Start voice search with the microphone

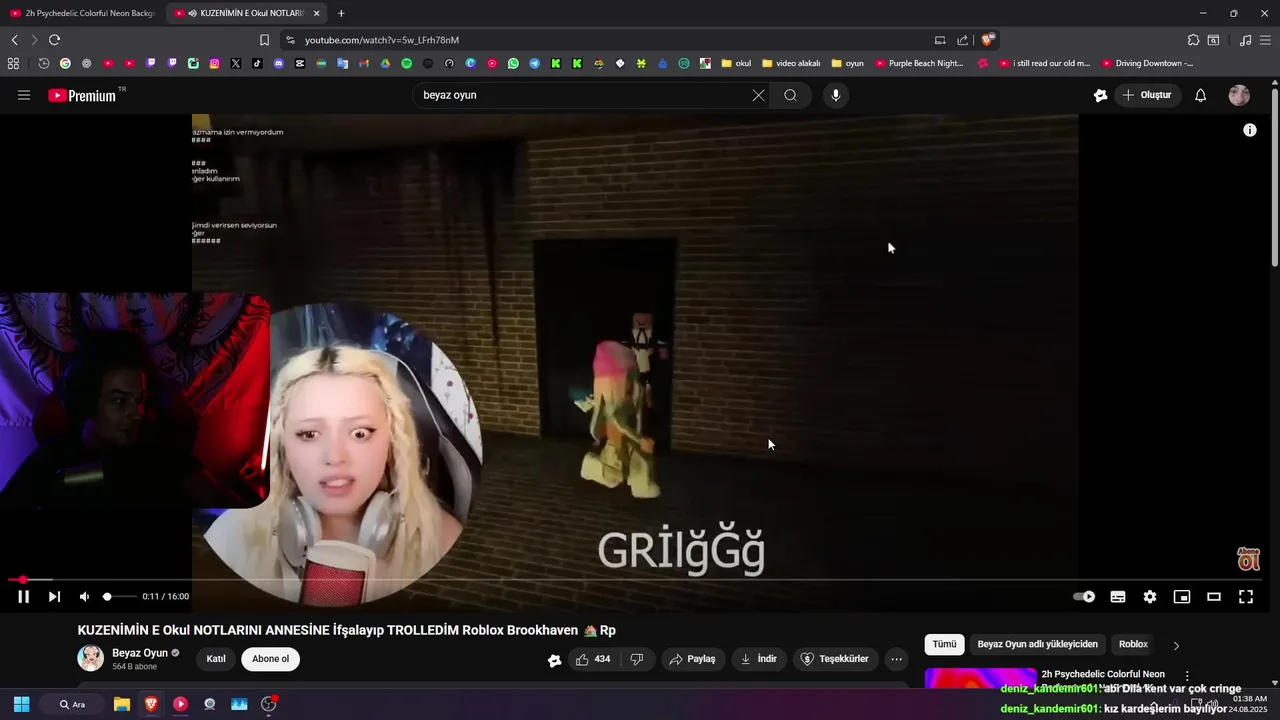[x=836, y=95]
